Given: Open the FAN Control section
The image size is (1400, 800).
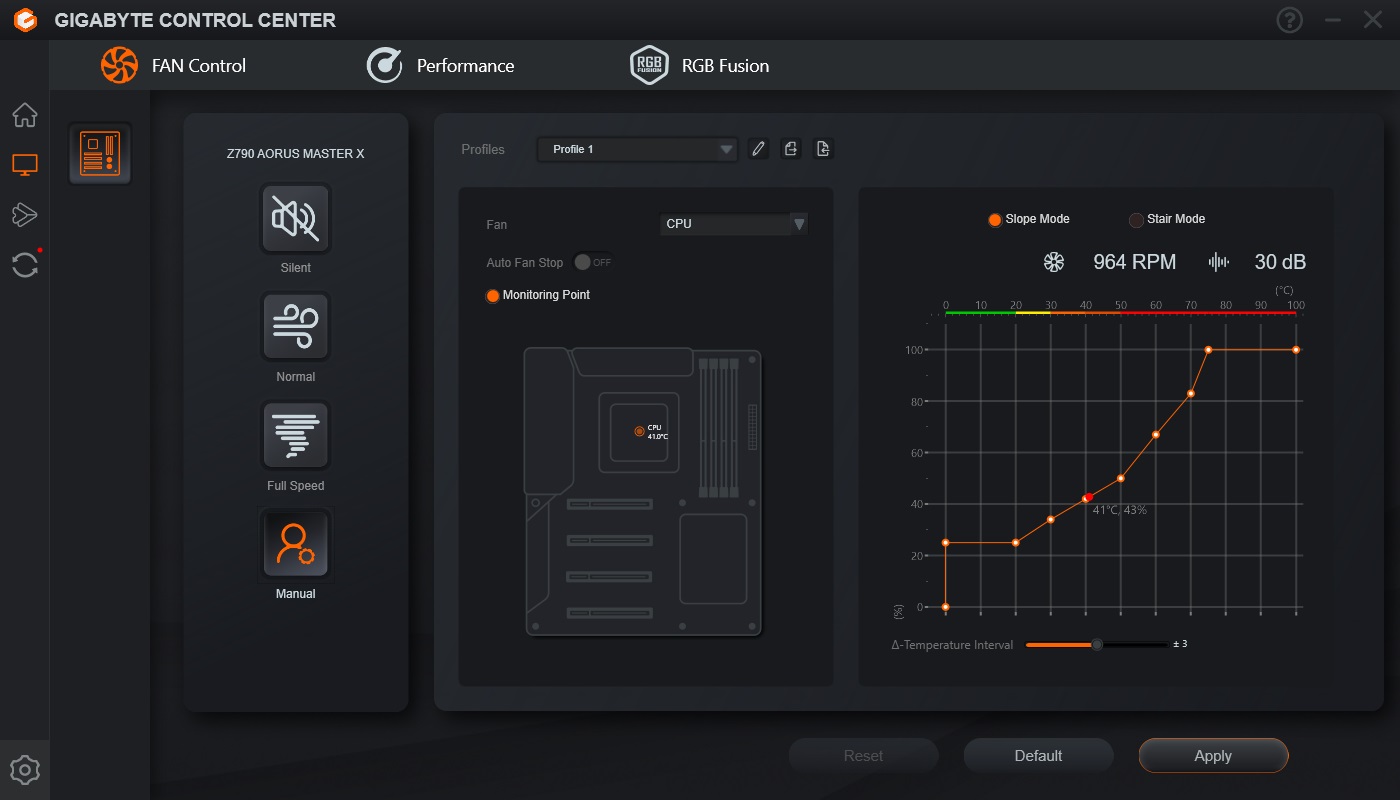Looking at the screenshot, I should pyautogui.click(x=173, y=66).
